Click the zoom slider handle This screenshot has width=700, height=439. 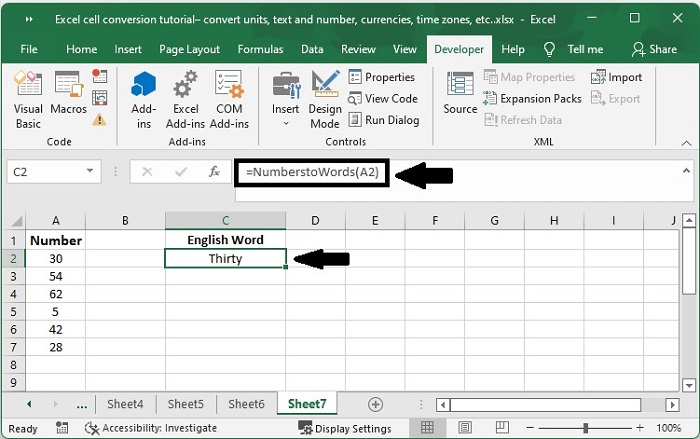click(x=585, y=428)
